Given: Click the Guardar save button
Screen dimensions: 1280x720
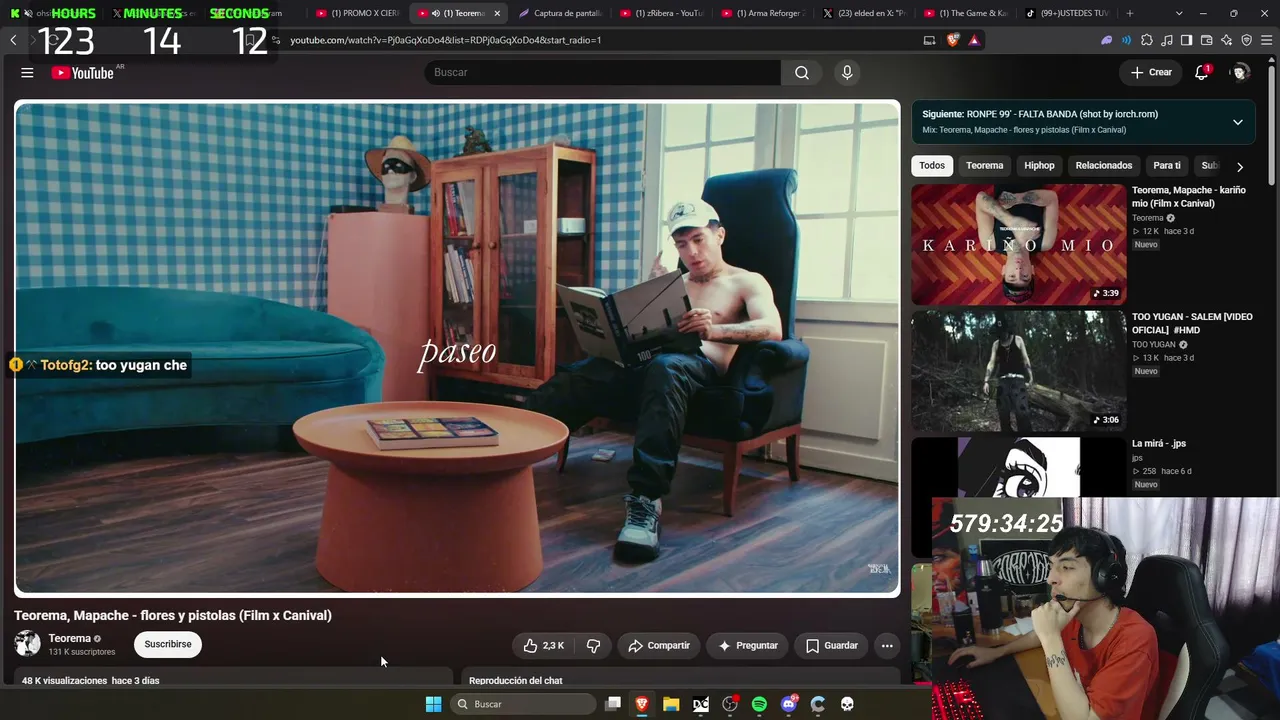Looking at the screenshot, I should [832, 646].
